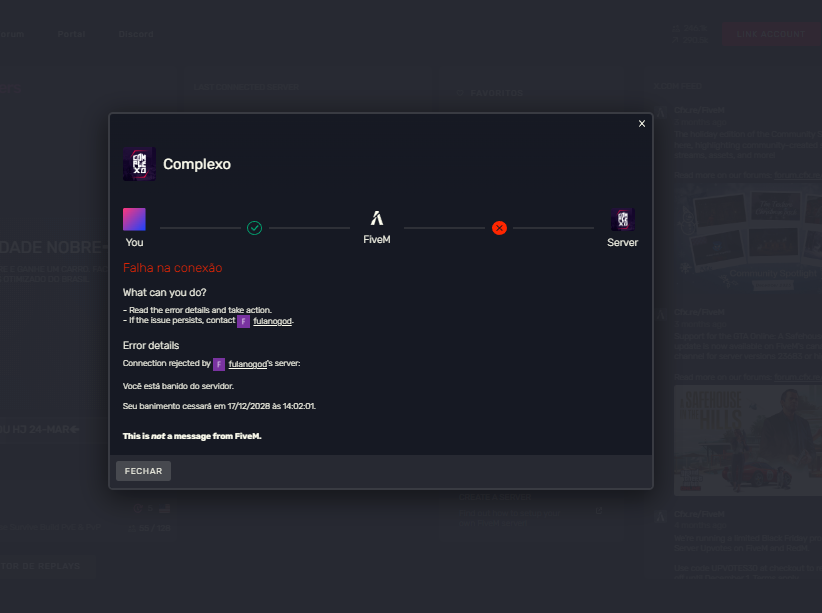
Task: Click the FECHAR button
Action: coord(143,471)
